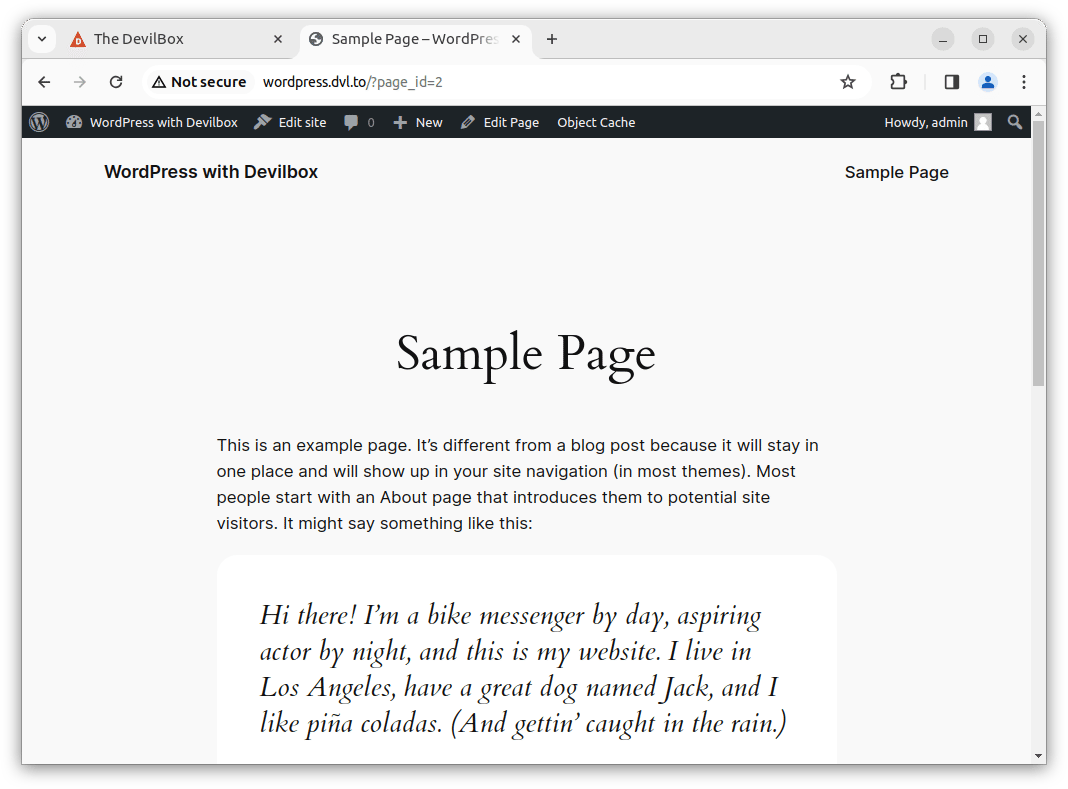This screenshot has width=1068, height=789.
Task: Click Edit Page in admin bar
Action: [500, 122]
